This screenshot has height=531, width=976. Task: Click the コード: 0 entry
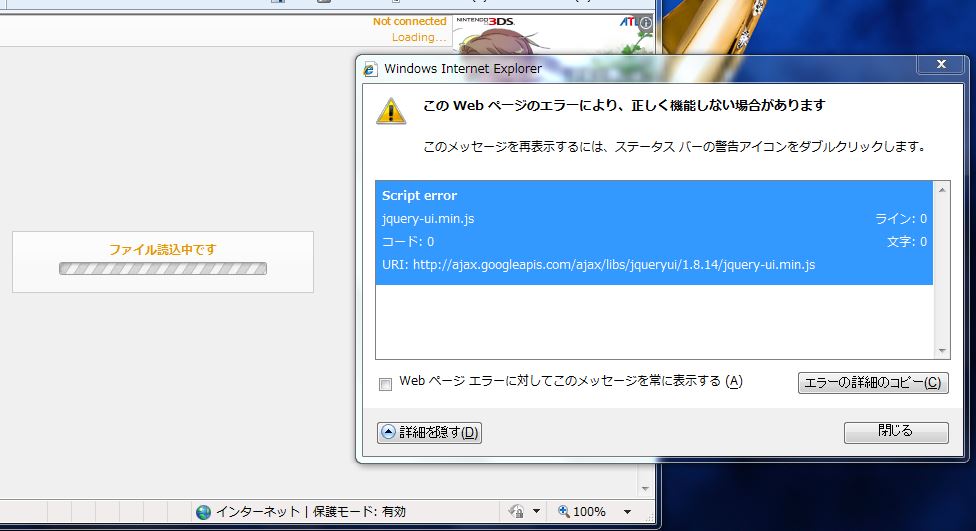pos(408,242)
